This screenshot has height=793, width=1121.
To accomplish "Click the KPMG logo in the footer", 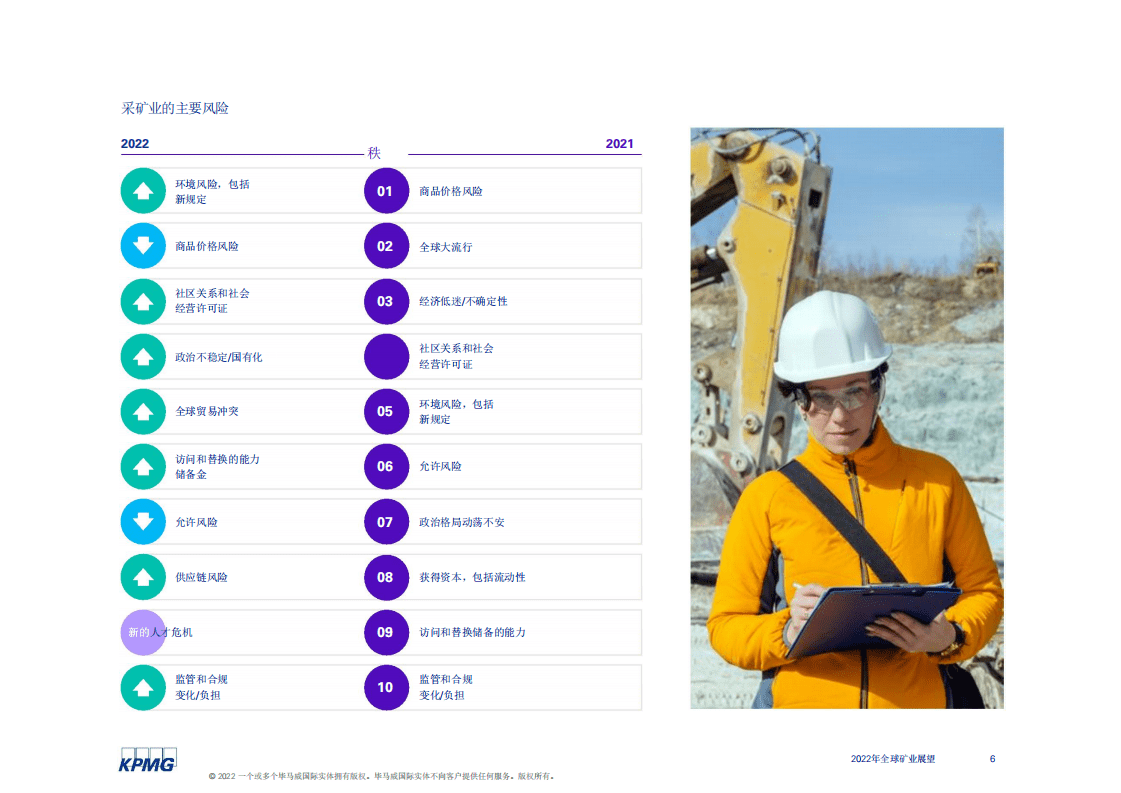I will [148, 760].
